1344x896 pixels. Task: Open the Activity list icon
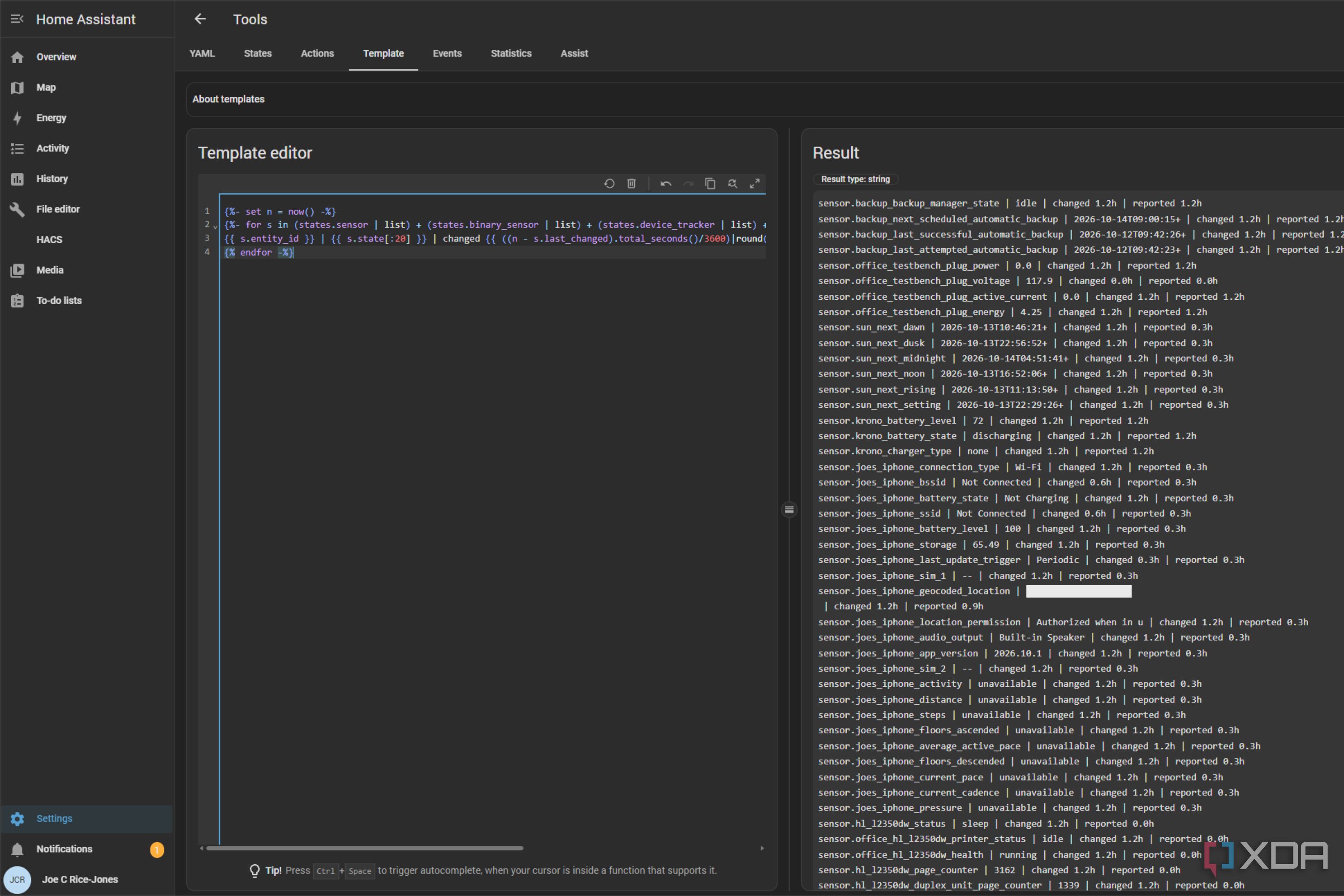pos(17,149)
